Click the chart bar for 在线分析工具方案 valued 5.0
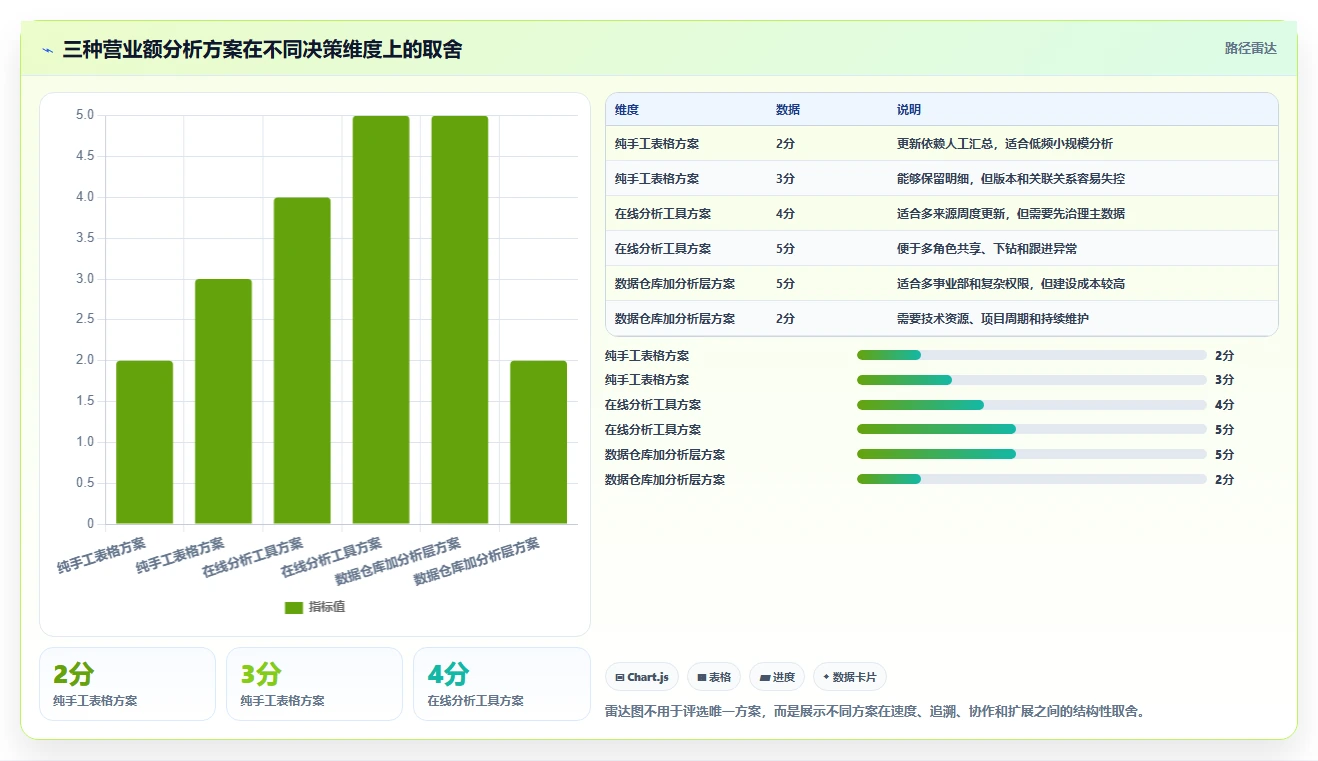The image size is (1318, 761). (x=381, y=320)
